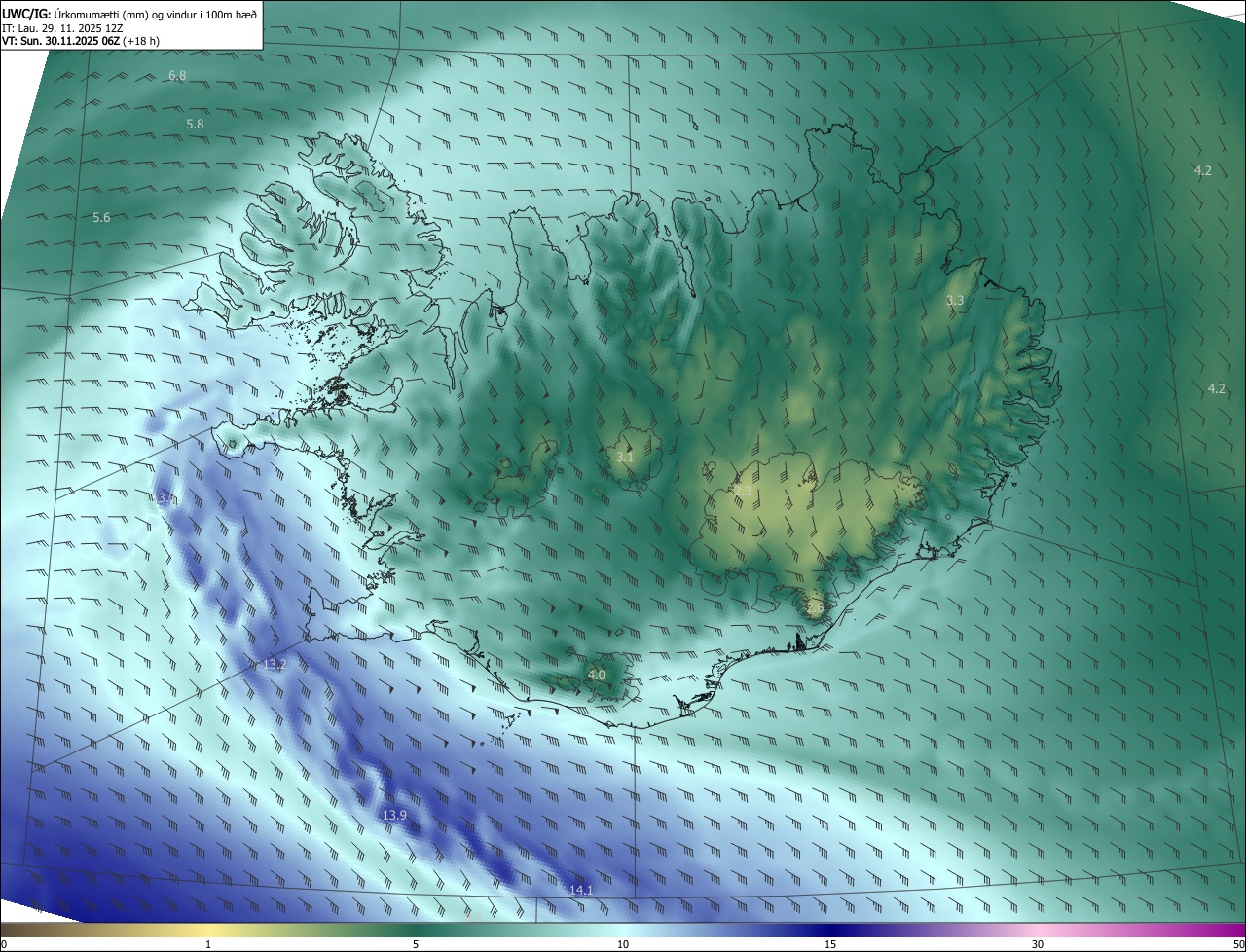This screenshot has height=952, width=1246.
Task: Select the 4.0 value label on the southern glacier
Action: [596, 675]
